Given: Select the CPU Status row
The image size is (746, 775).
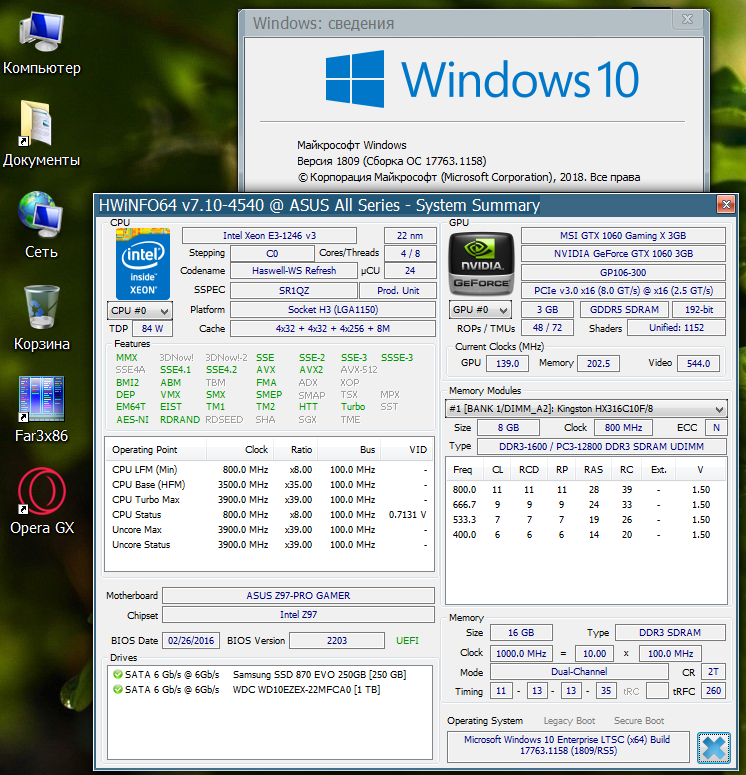Looking at the screenshot, I should [x=269, y=515].
